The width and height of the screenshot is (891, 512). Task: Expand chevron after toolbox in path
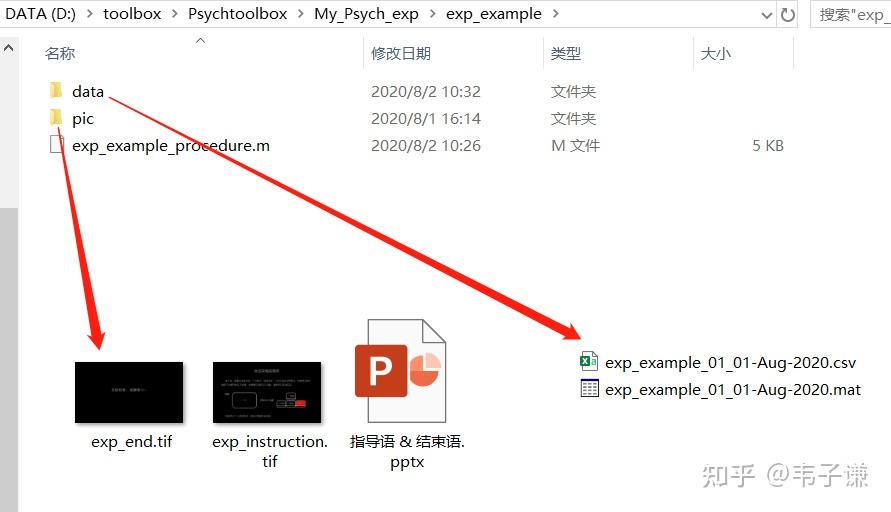[174, 14]
